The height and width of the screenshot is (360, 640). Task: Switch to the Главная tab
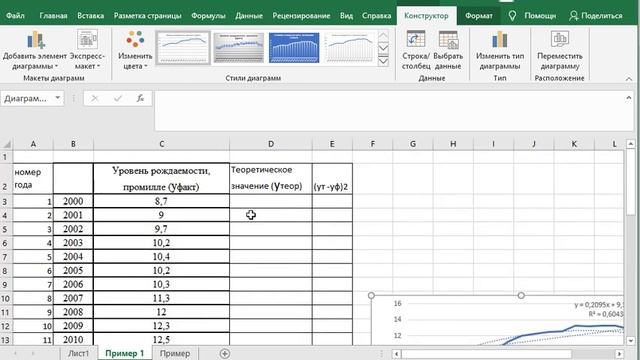tap(53, 16)
